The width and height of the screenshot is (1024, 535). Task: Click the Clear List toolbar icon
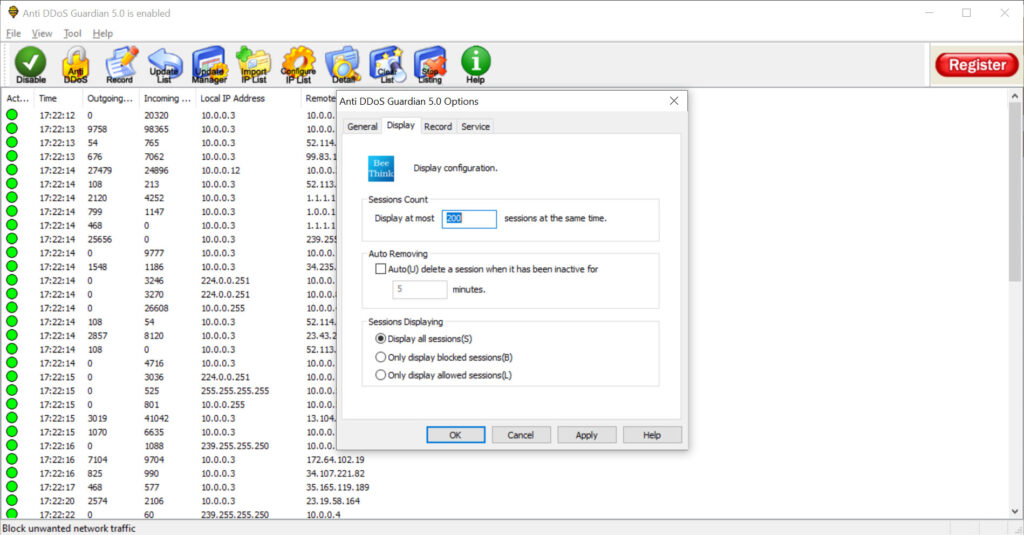386,65
